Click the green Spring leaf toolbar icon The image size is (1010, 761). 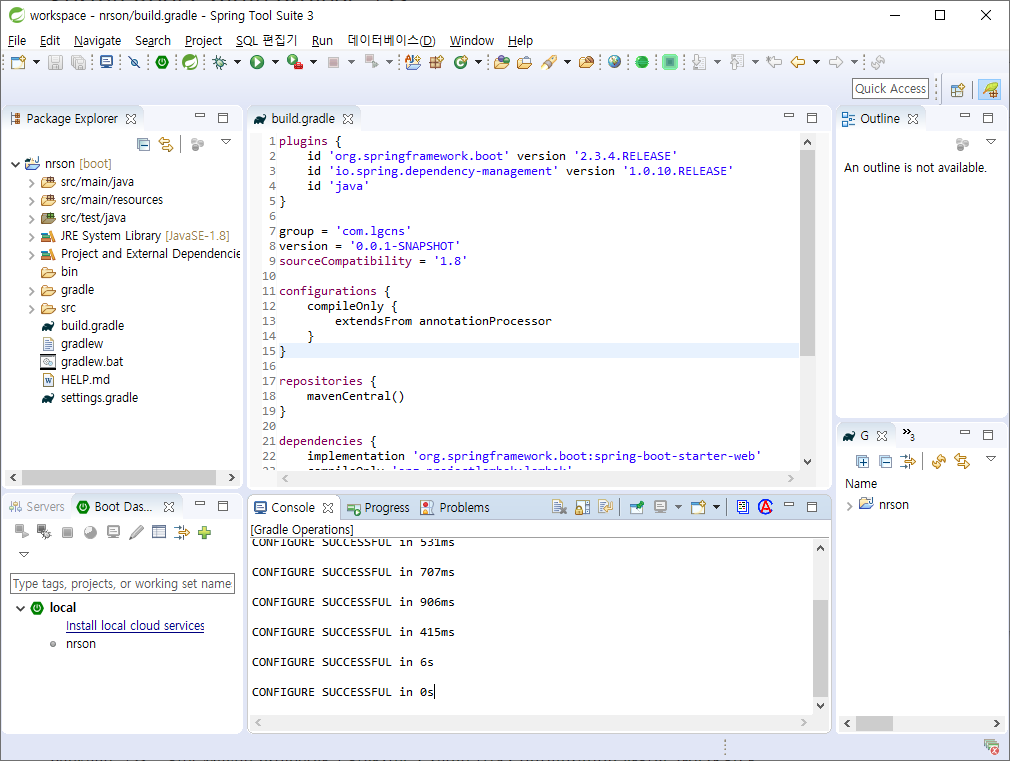190,62
